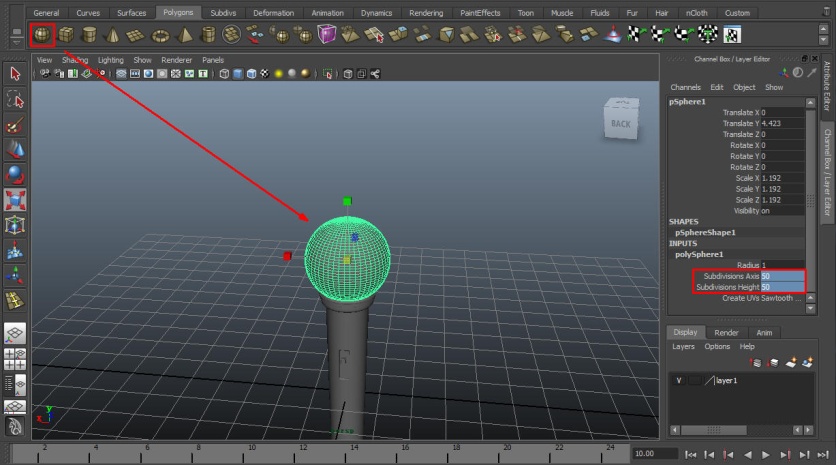Create new layer from selected objects
836x465 pixels.
coord(808,363)
